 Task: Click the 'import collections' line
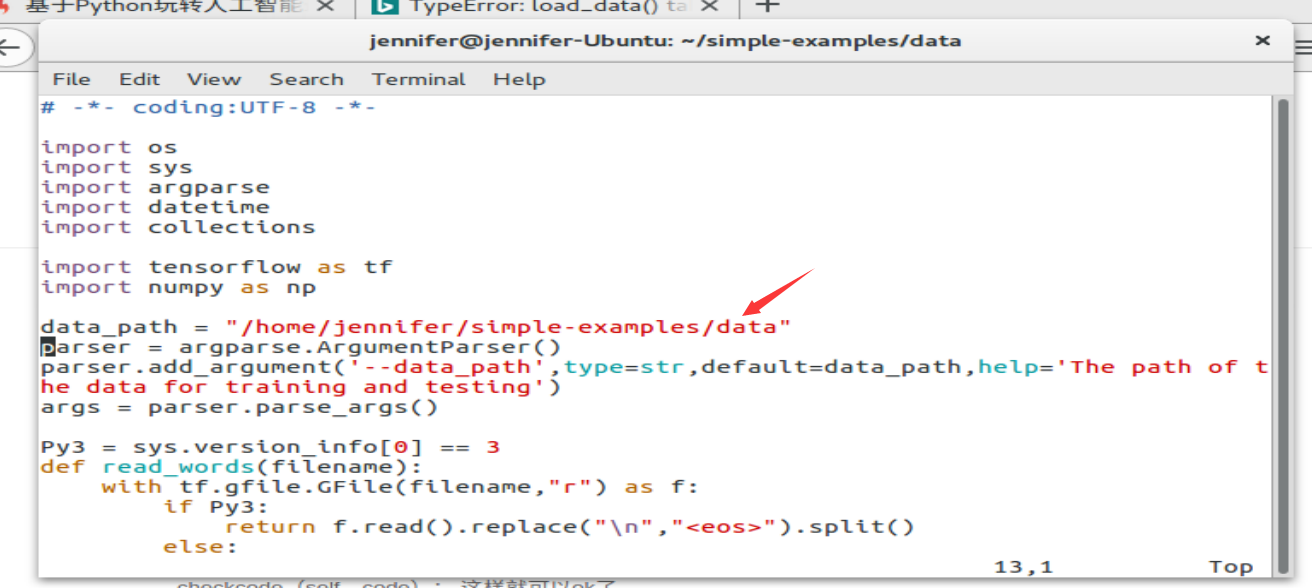point(178,227)
